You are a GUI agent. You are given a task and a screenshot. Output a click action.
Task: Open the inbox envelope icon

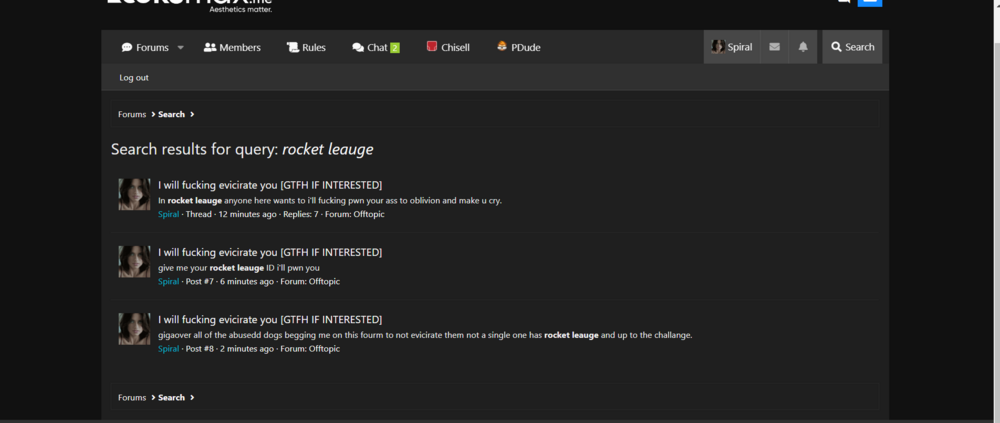point(774,47)
